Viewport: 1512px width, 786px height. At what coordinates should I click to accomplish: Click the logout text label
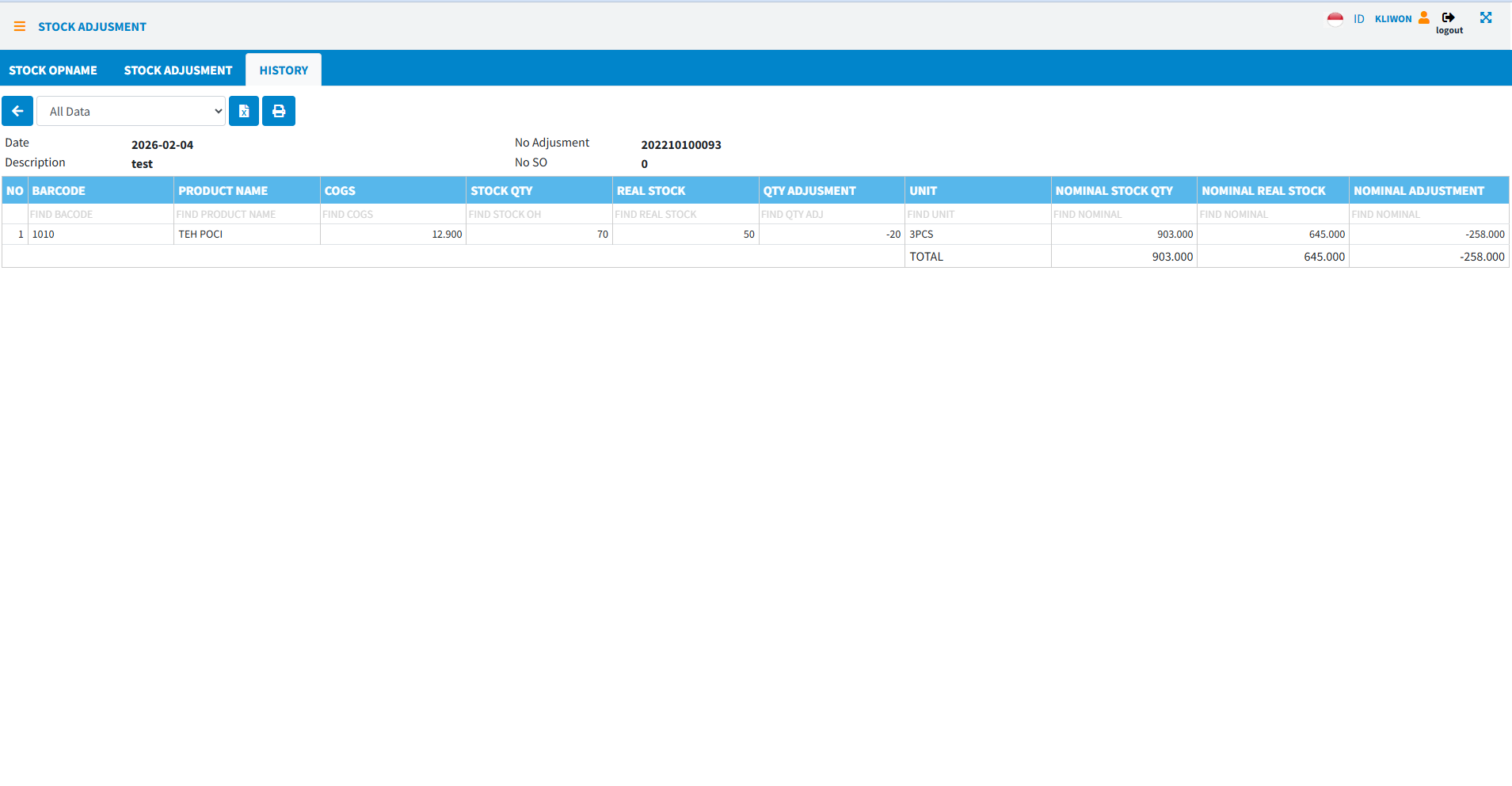pyautogui.click(x=1449, y=31)
